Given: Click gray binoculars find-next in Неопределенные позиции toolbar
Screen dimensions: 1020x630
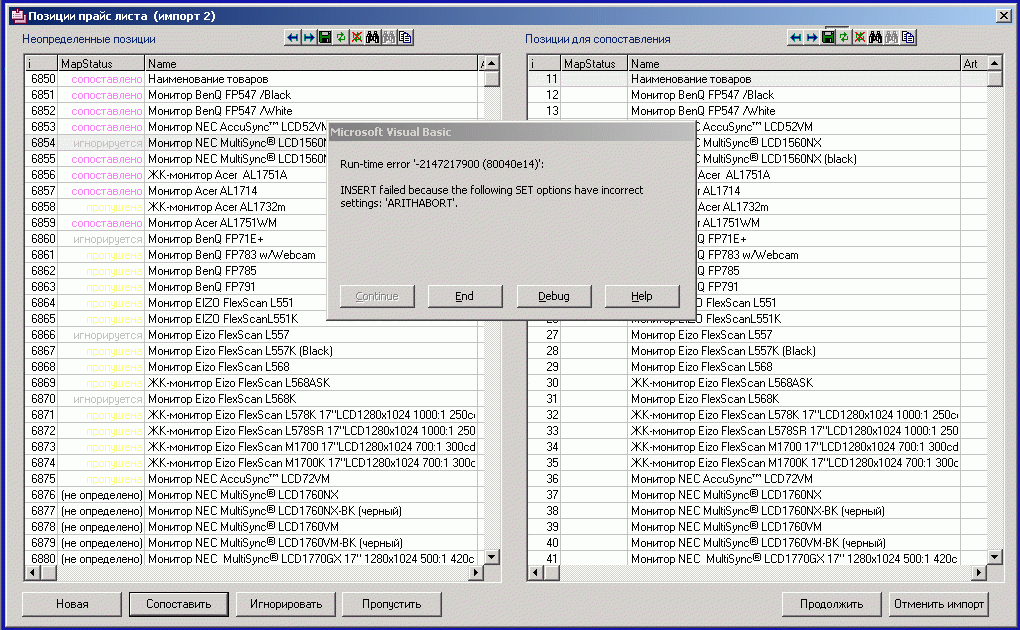Looking at the screenshot, I should click(x=388, y=38).
